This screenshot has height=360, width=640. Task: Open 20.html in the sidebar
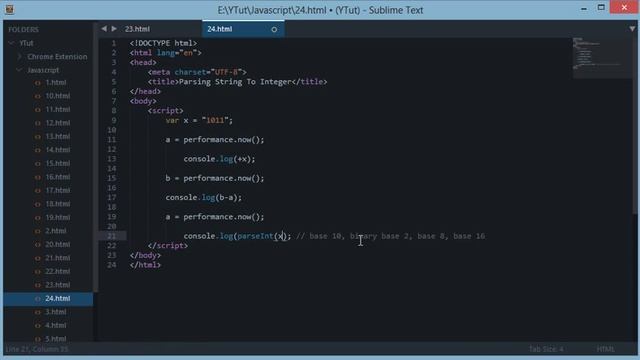click(58, 244)
